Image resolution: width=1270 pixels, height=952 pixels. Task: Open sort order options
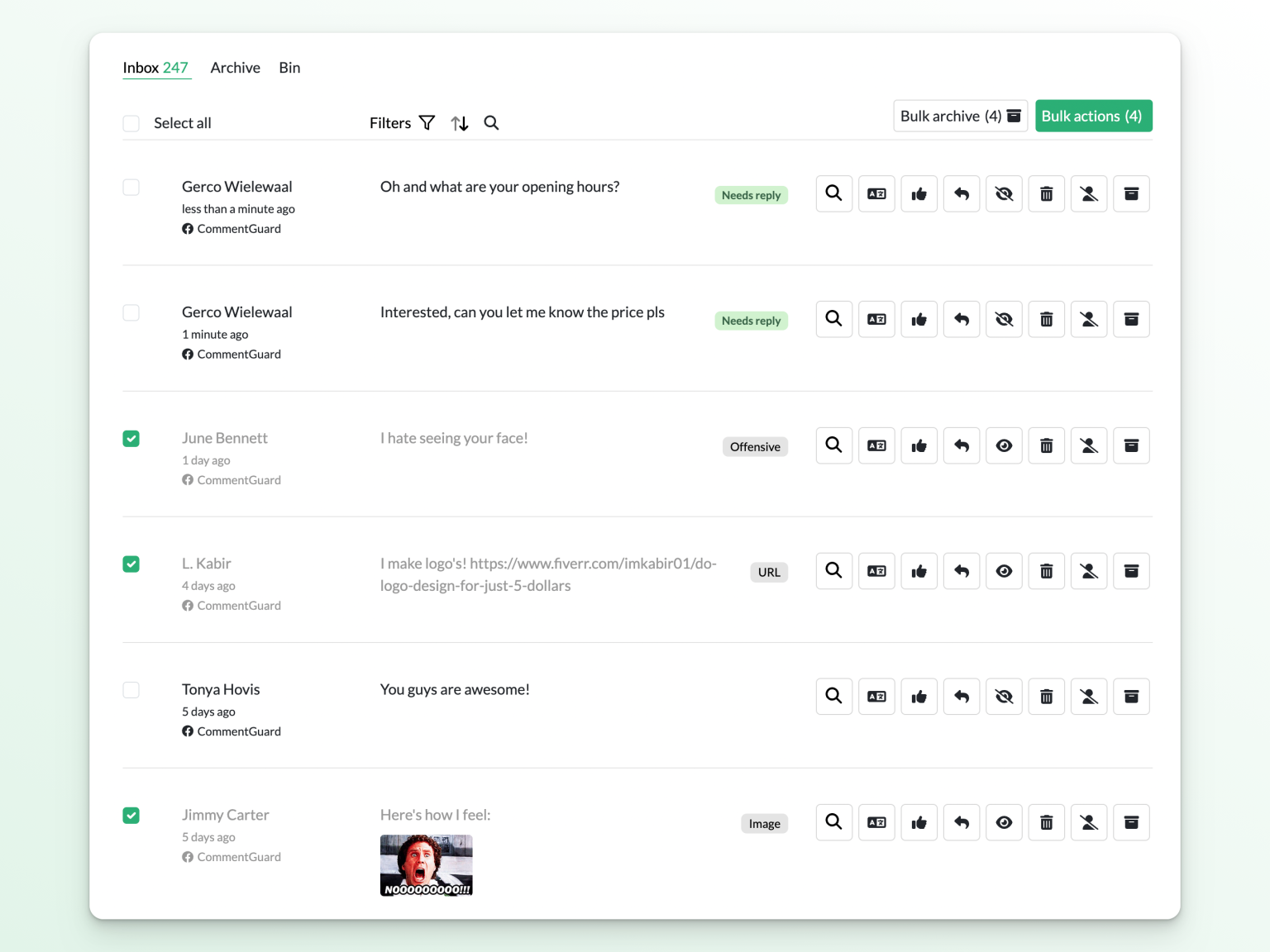pos(460,122)
